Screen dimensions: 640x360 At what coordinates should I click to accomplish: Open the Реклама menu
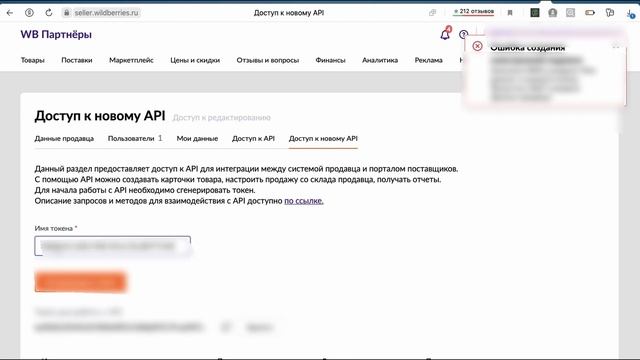(429, 60)
